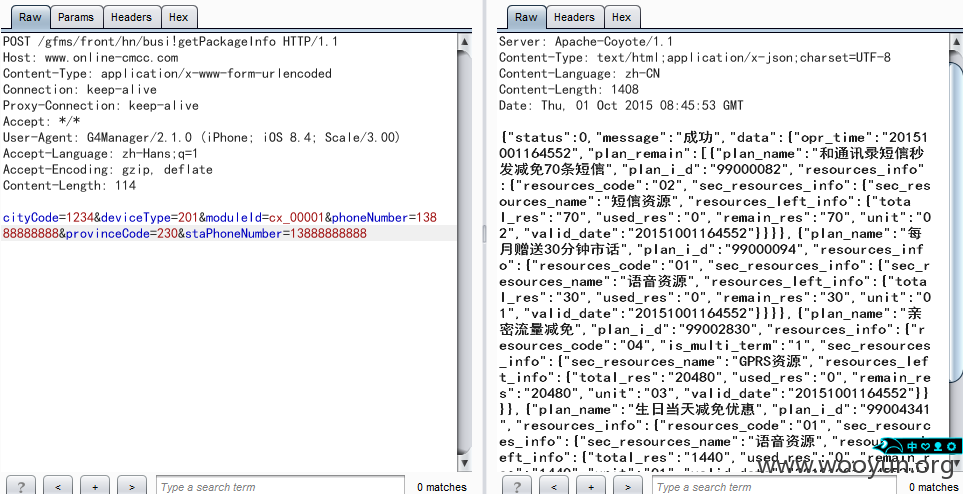Click the request pane scroll up arrow

[x=464, y=42]
